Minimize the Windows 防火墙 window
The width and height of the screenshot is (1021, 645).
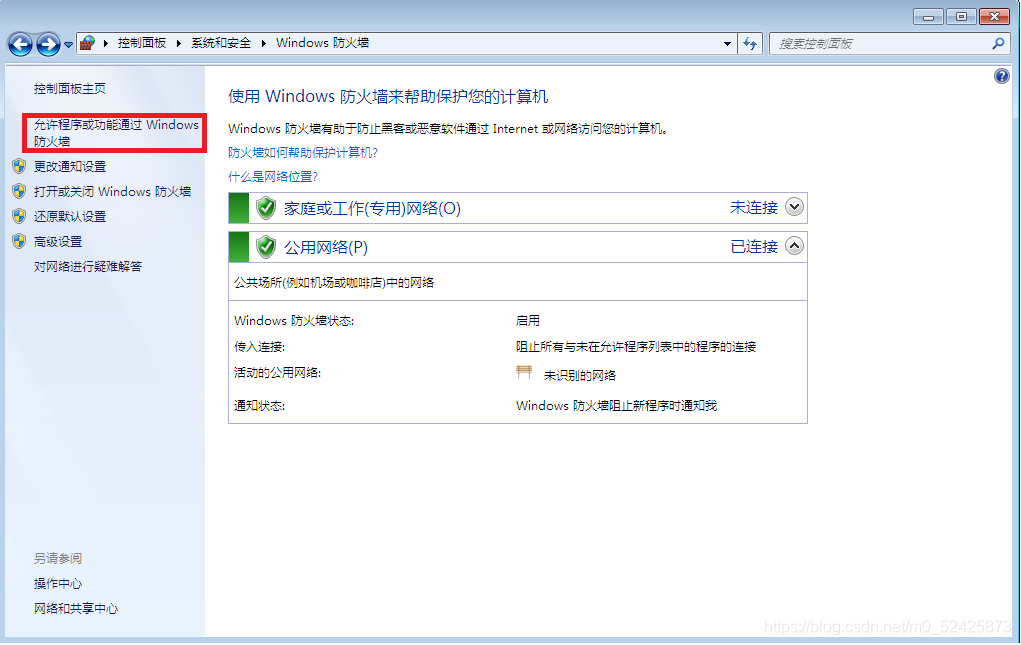pos(928,17)
